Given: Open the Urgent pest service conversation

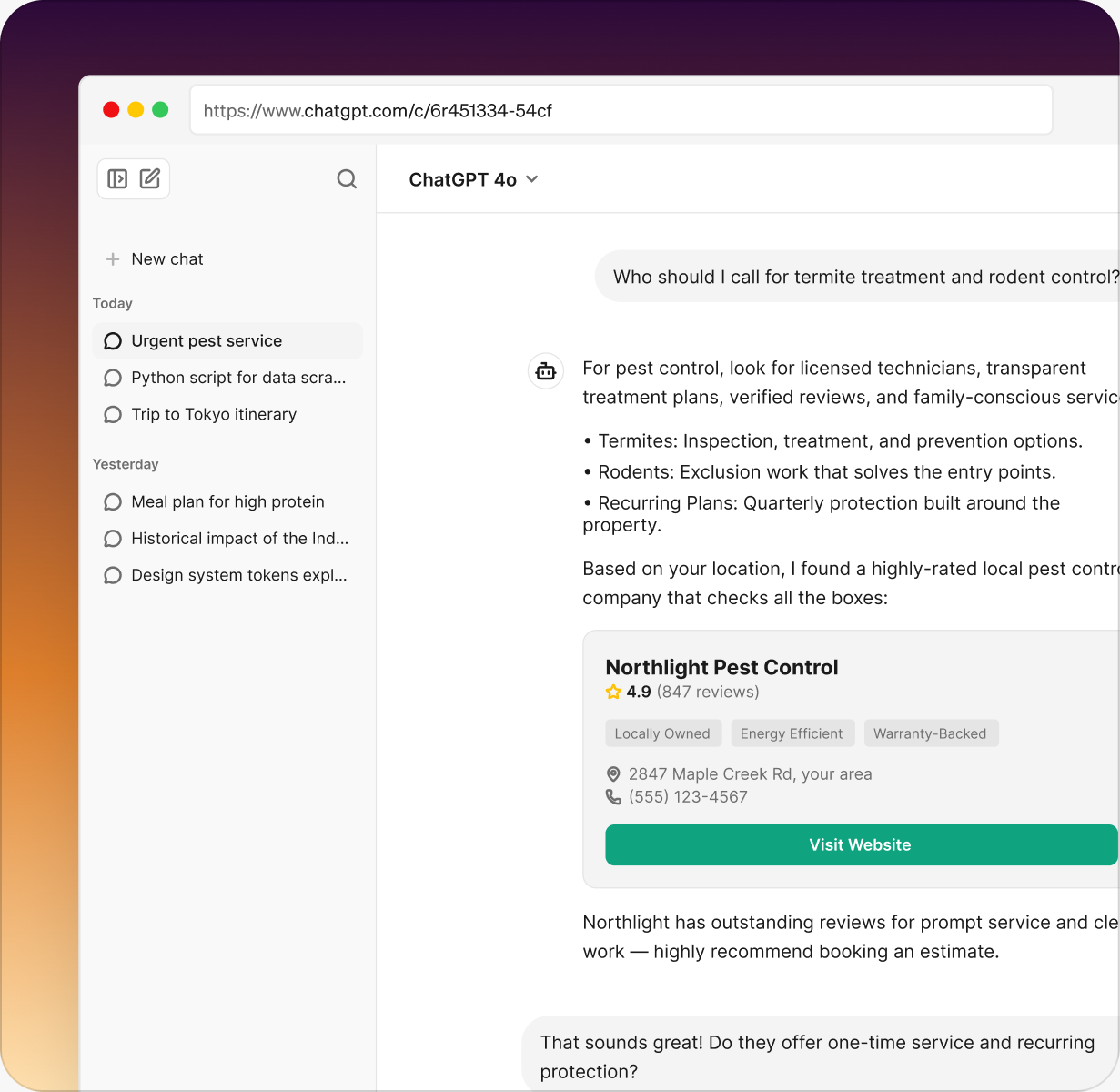Looking at the screenshot, I should click(227, 341).
